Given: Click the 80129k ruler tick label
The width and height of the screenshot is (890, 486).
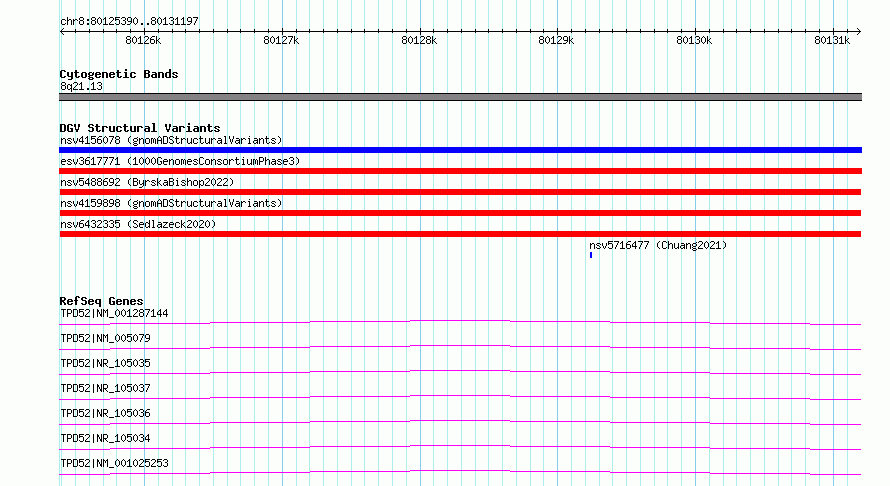Looking at the screenshot, I should 556,40.
